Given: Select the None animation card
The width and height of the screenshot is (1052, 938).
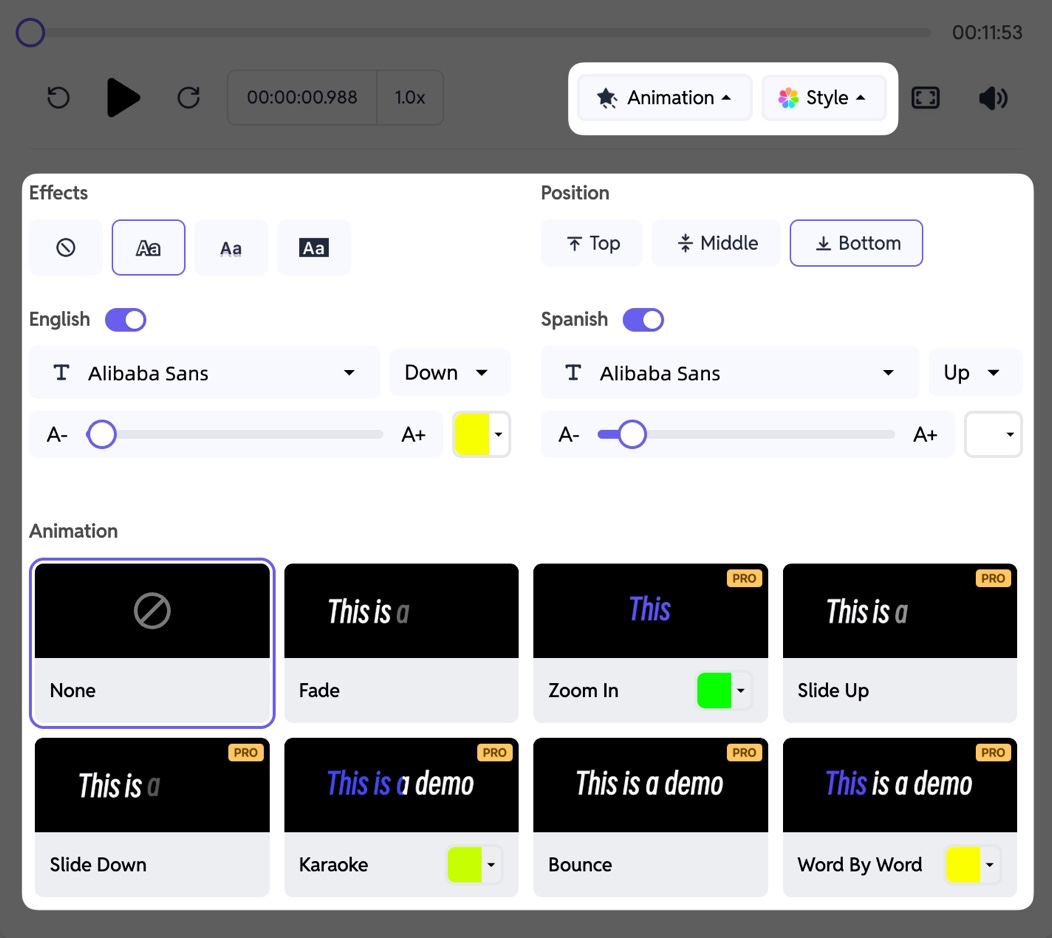Looking at the screenshot, I should (x=152, y=643).
